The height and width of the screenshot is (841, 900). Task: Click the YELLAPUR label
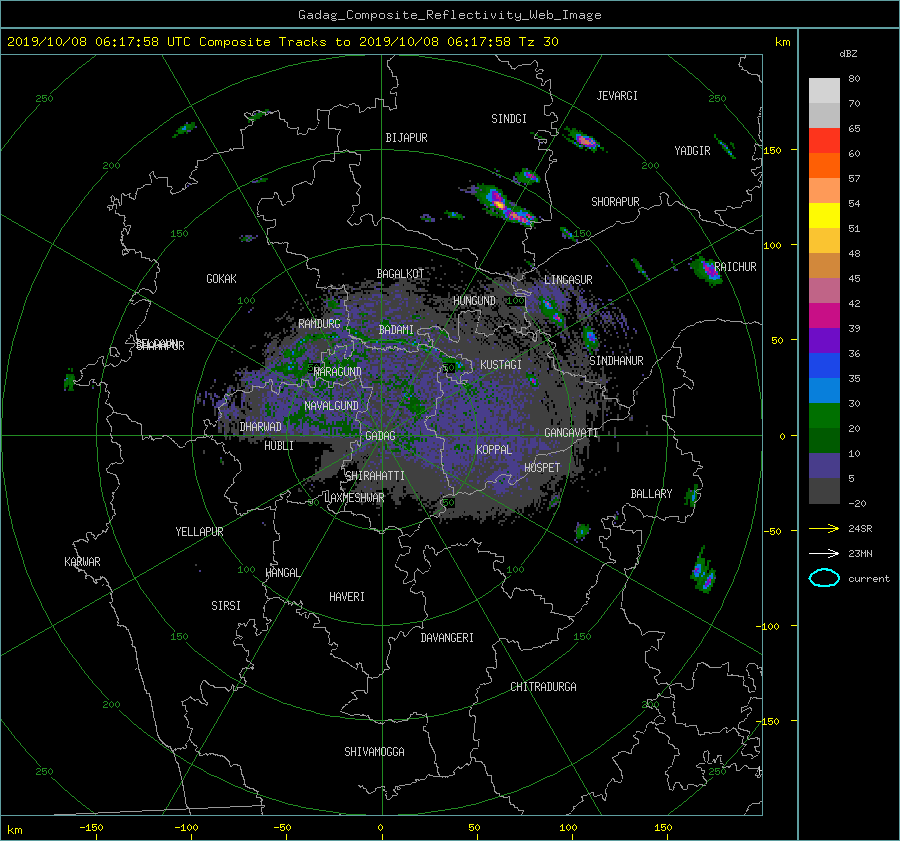coord(199,532)
